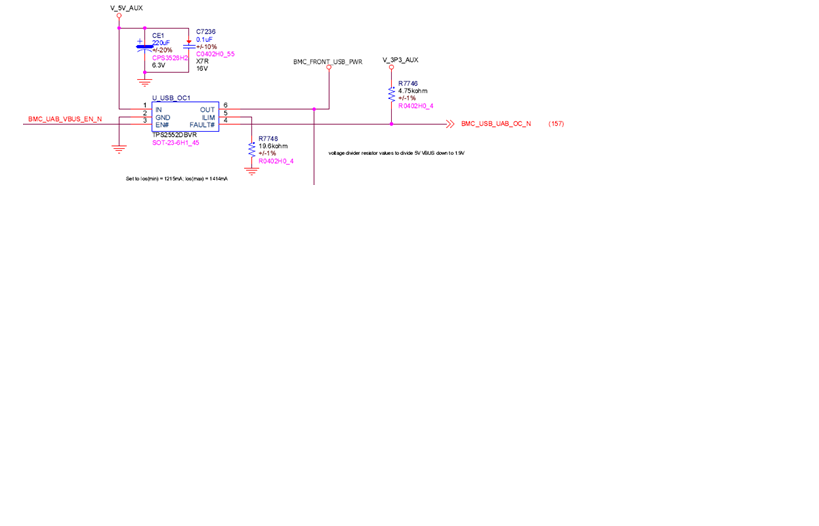Click the off-page connector arrow for BMC_USB_UAB_OC_N
Viewport: 819px width, 526px height.
point(450,124)
